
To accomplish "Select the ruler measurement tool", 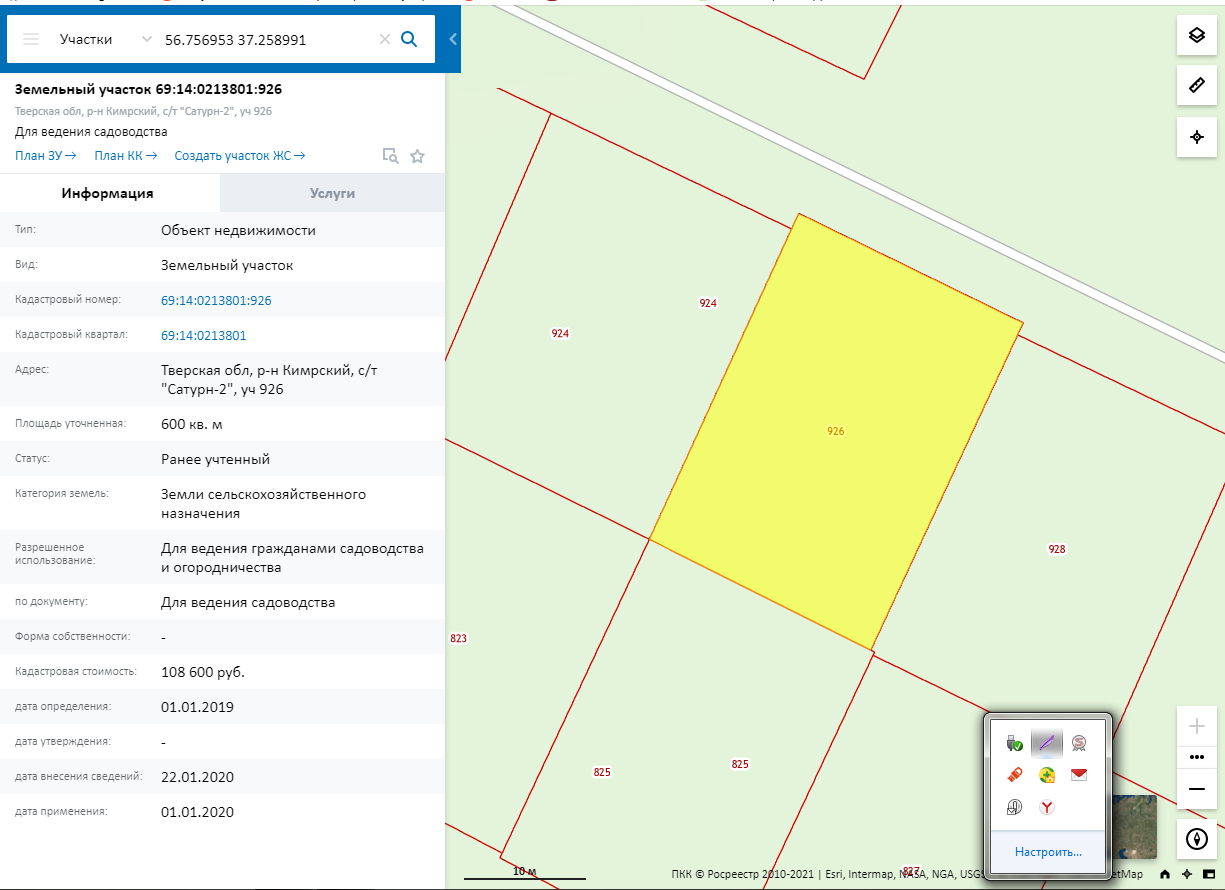I will [1196, 85].
